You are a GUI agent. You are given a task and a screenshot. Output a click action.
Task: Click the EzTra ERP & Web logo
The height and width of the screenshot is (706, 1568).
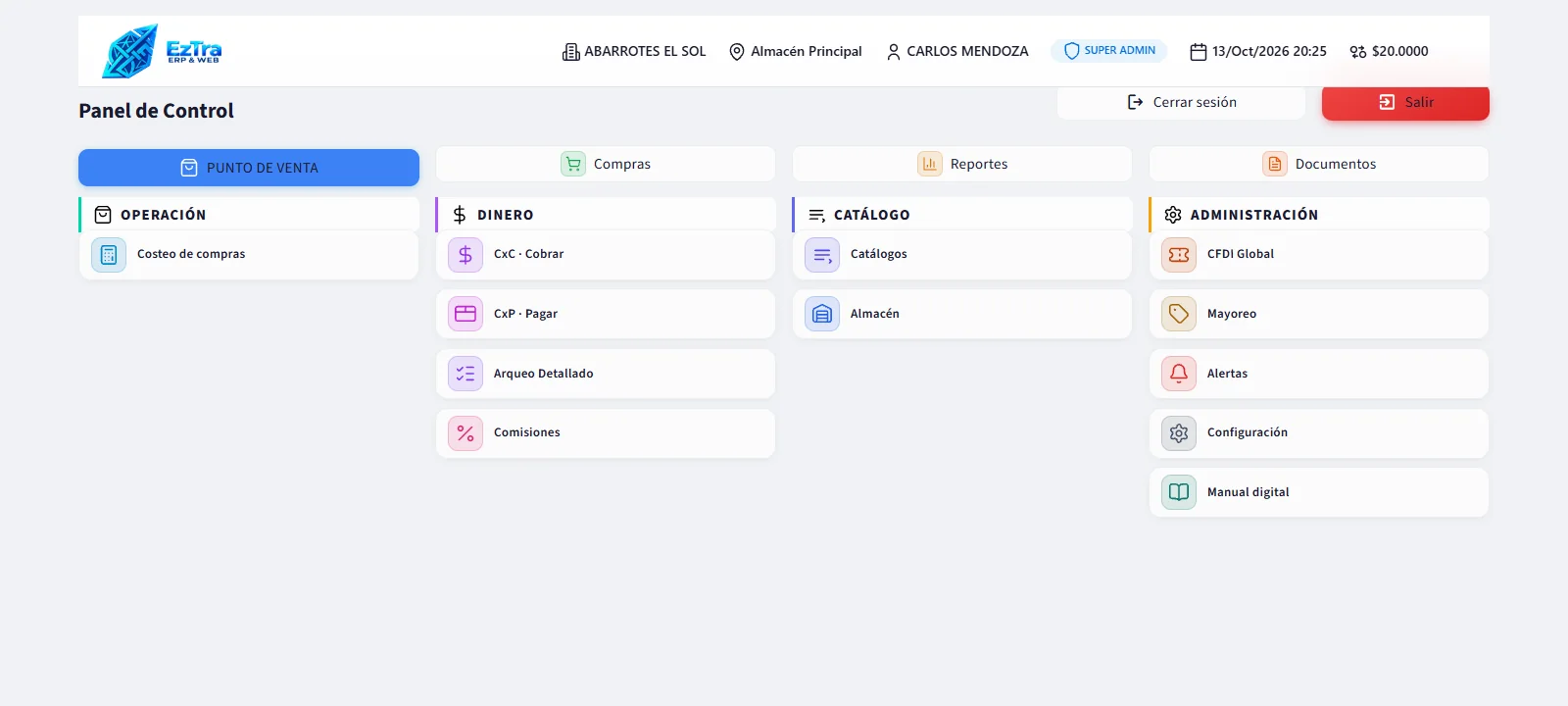point(163,51)
